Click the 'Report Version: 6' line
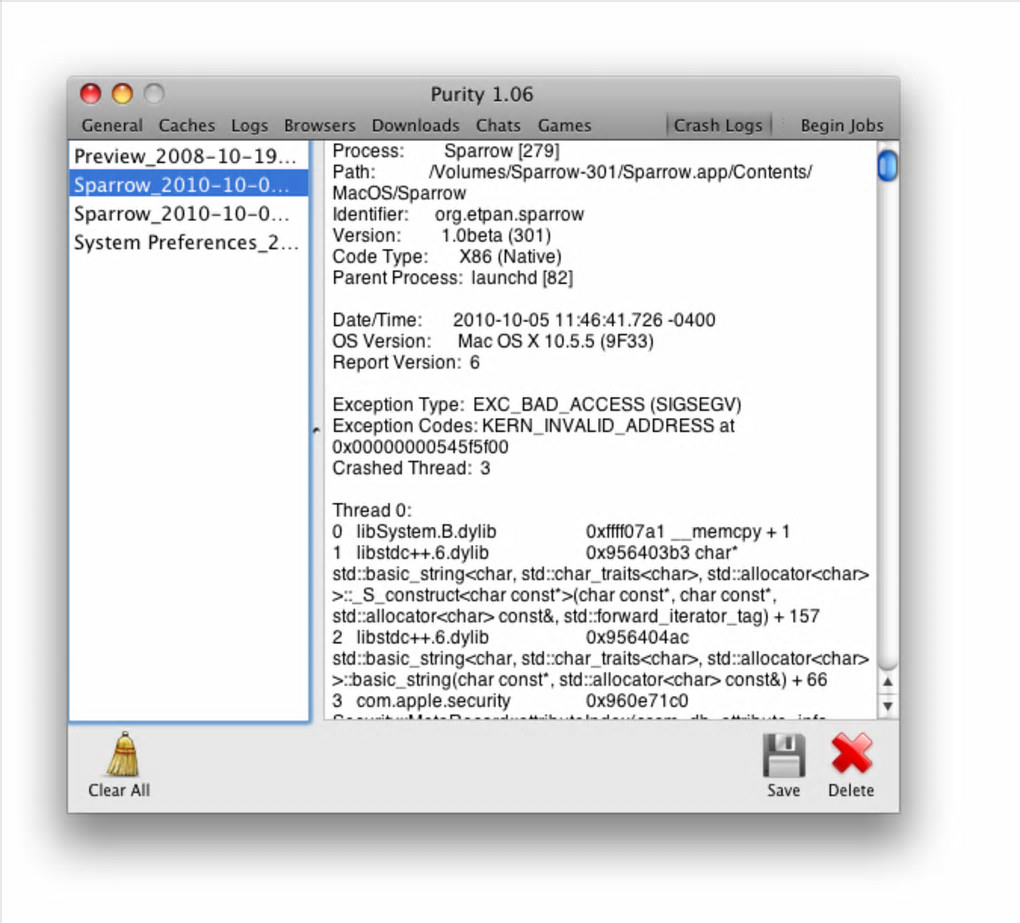Screen dimensions: 1020x923 click(x=406, y=362)
